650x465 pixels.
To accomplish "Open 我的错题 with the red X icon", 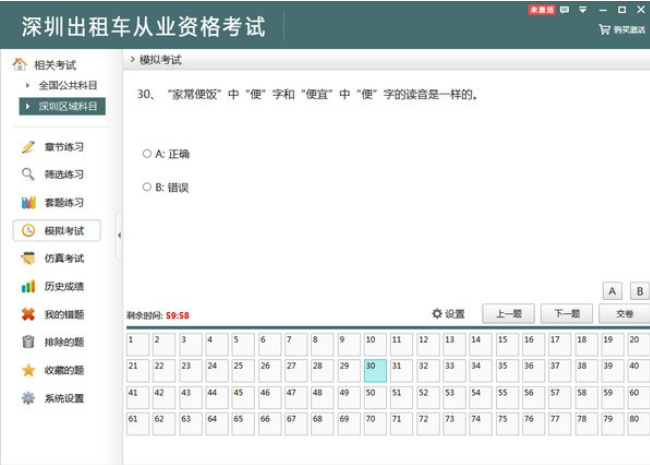I will pos(62,314).
